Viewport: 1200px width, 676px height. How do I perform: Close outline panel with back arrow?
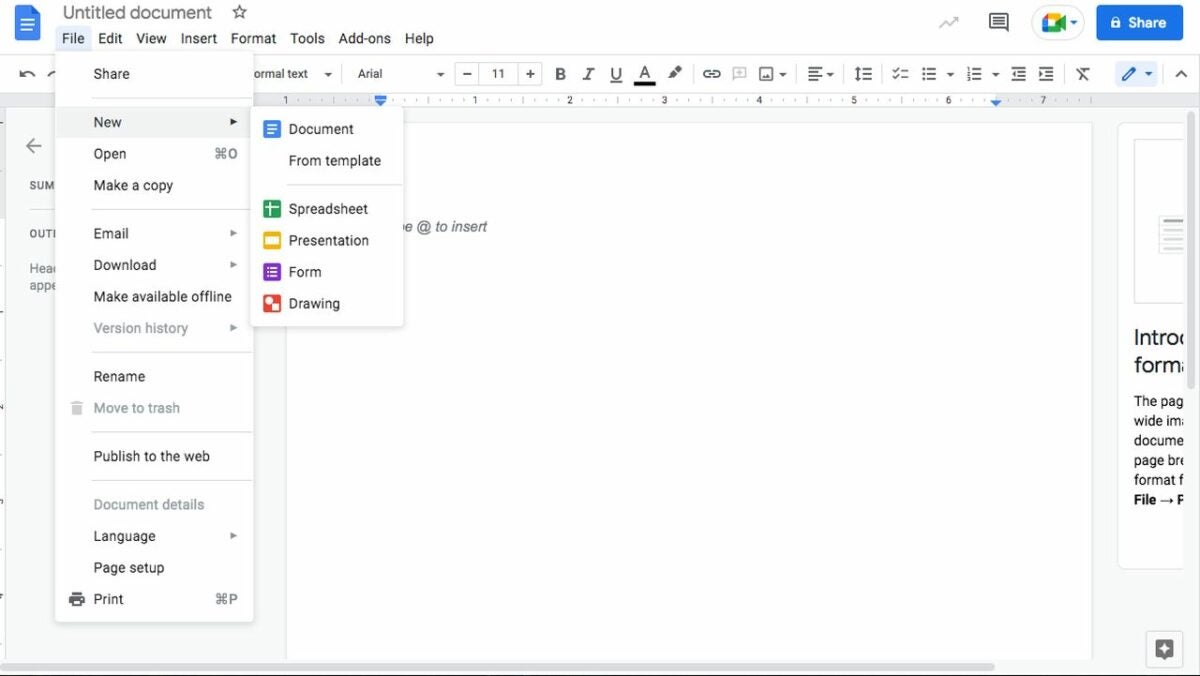(34, 146)
